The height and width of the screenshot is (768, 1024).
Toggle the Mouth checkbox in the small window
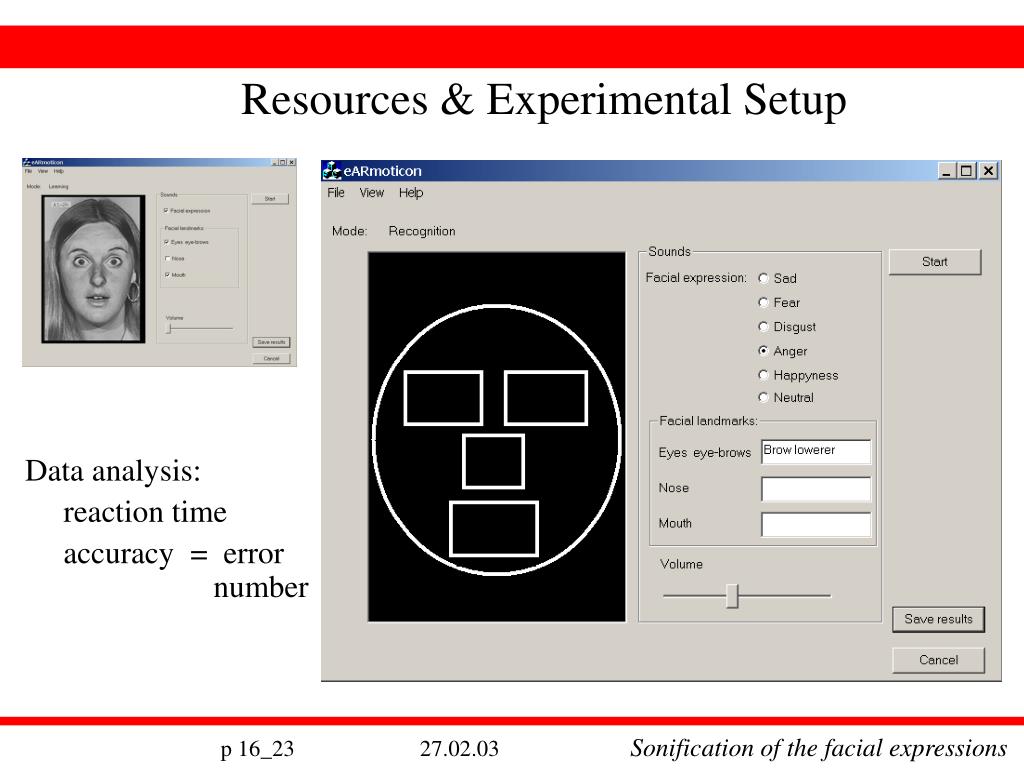click(x=167, y=274)
